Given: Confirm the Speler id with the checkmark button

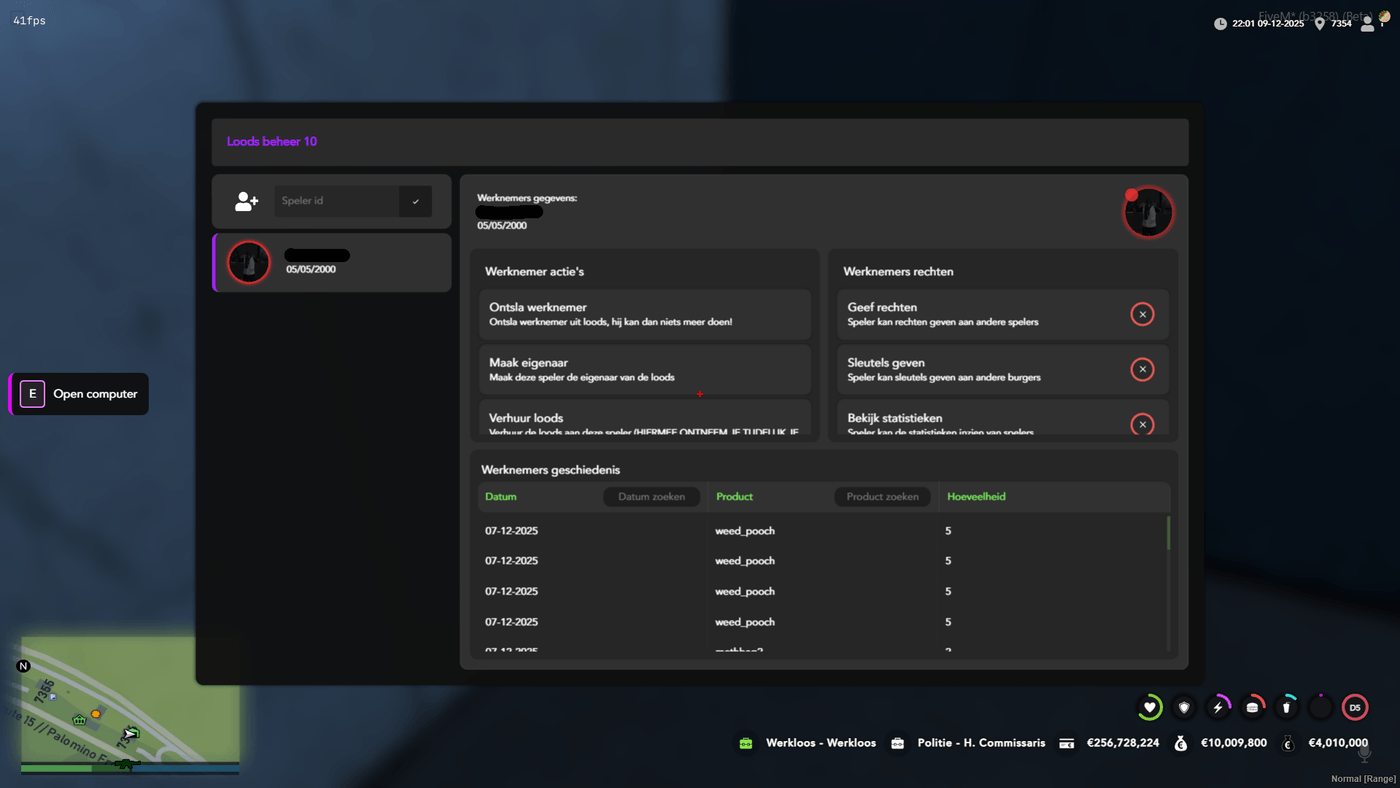Looking at the screenshot, I should 415,201.
